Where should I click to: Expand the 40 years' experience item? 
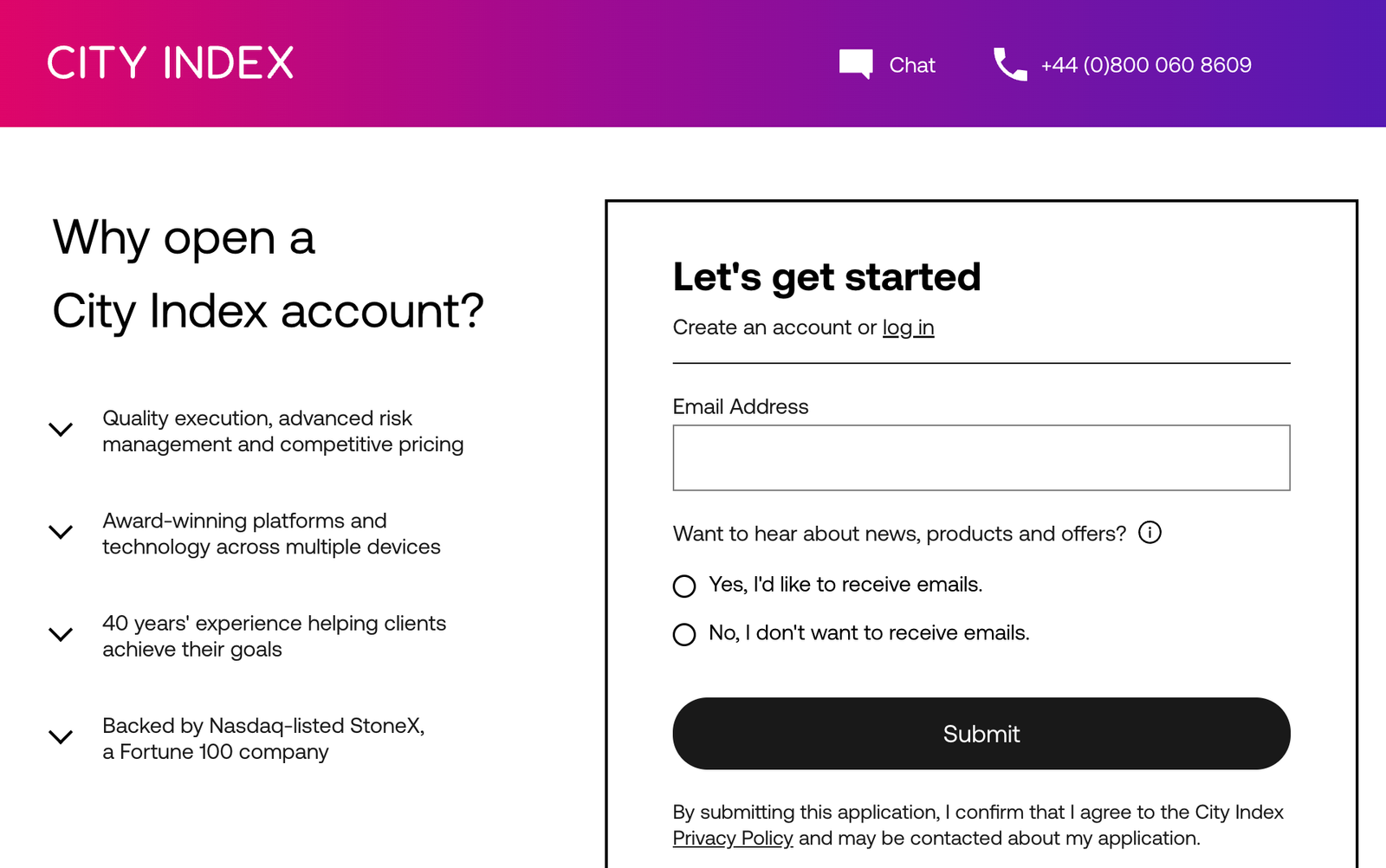point(60,634)
